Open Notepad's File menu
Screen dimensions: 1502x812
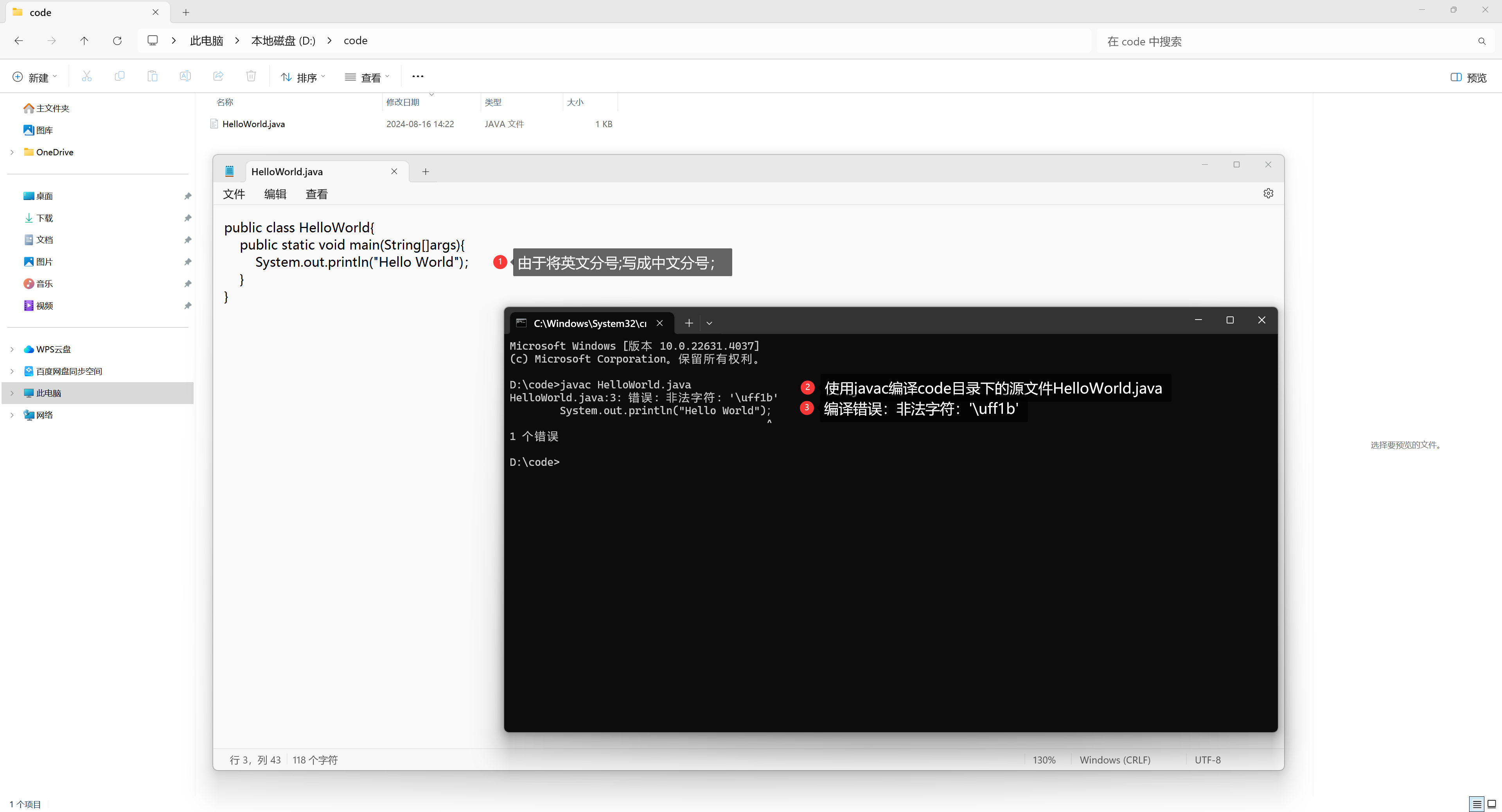[233, 194]
